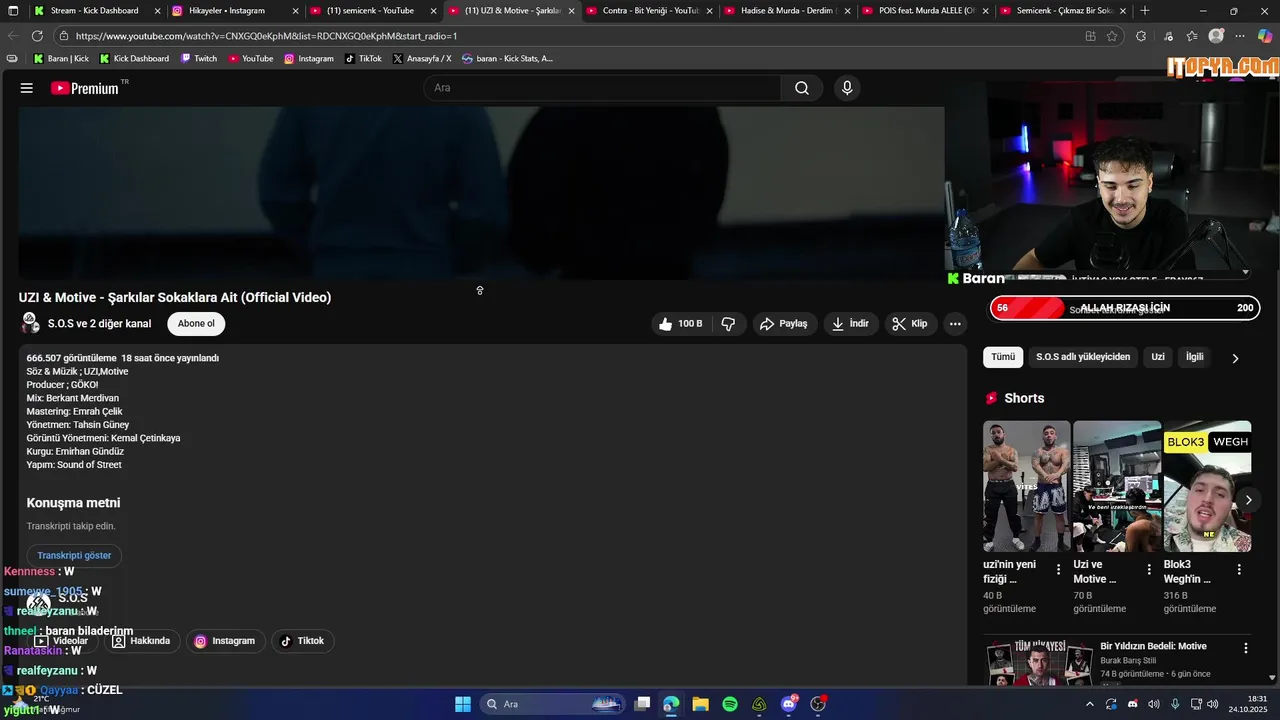Dislike the video with thumbs-down
1280x720 pixels.
click(729, 324)
